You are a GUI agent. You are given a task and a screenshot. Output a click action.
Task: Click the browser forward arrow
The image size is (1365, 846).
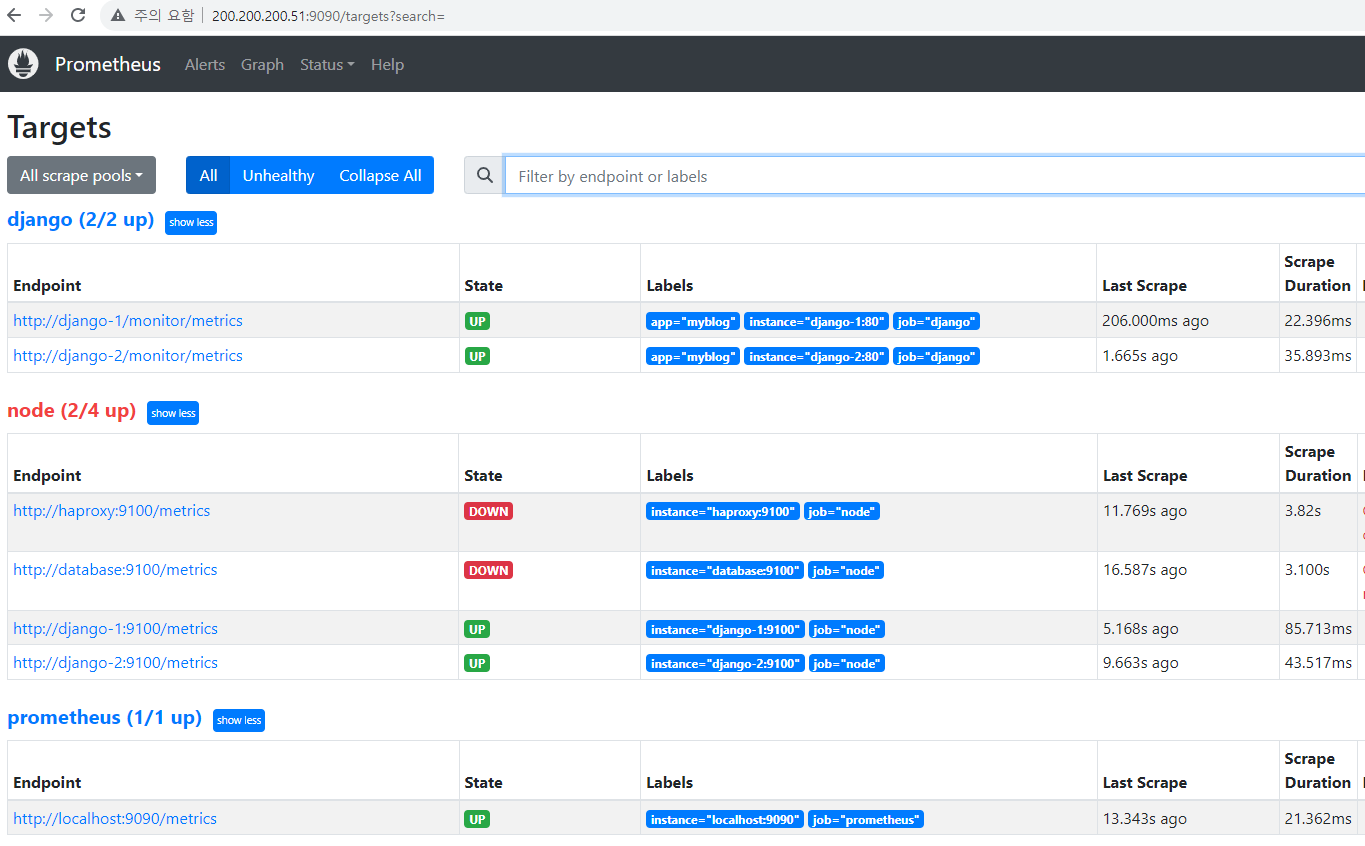tap(46, 15)
